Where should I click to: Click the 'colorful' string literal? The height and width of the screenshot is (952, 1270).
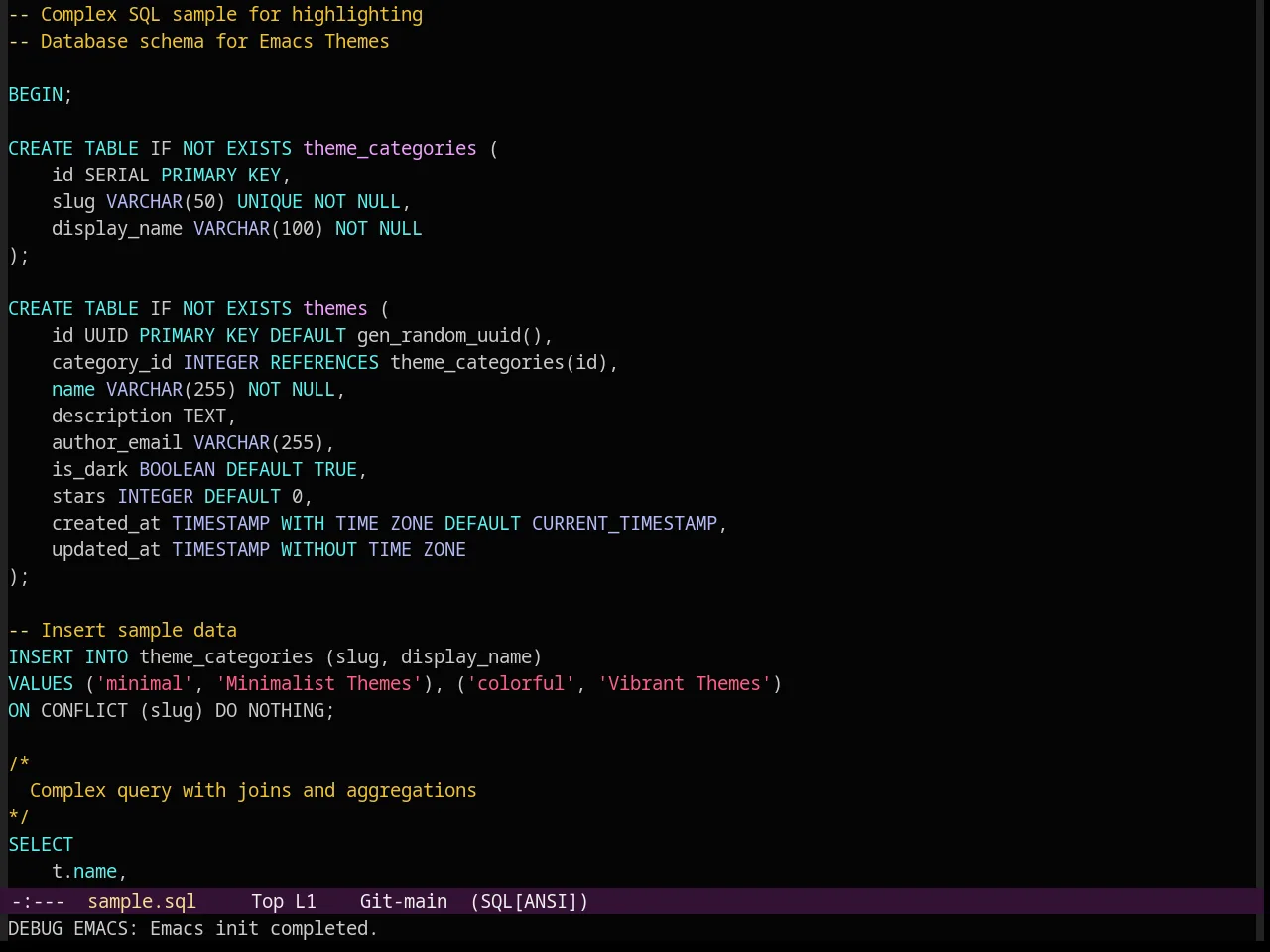pyautogui.click(x=521, y=683)
